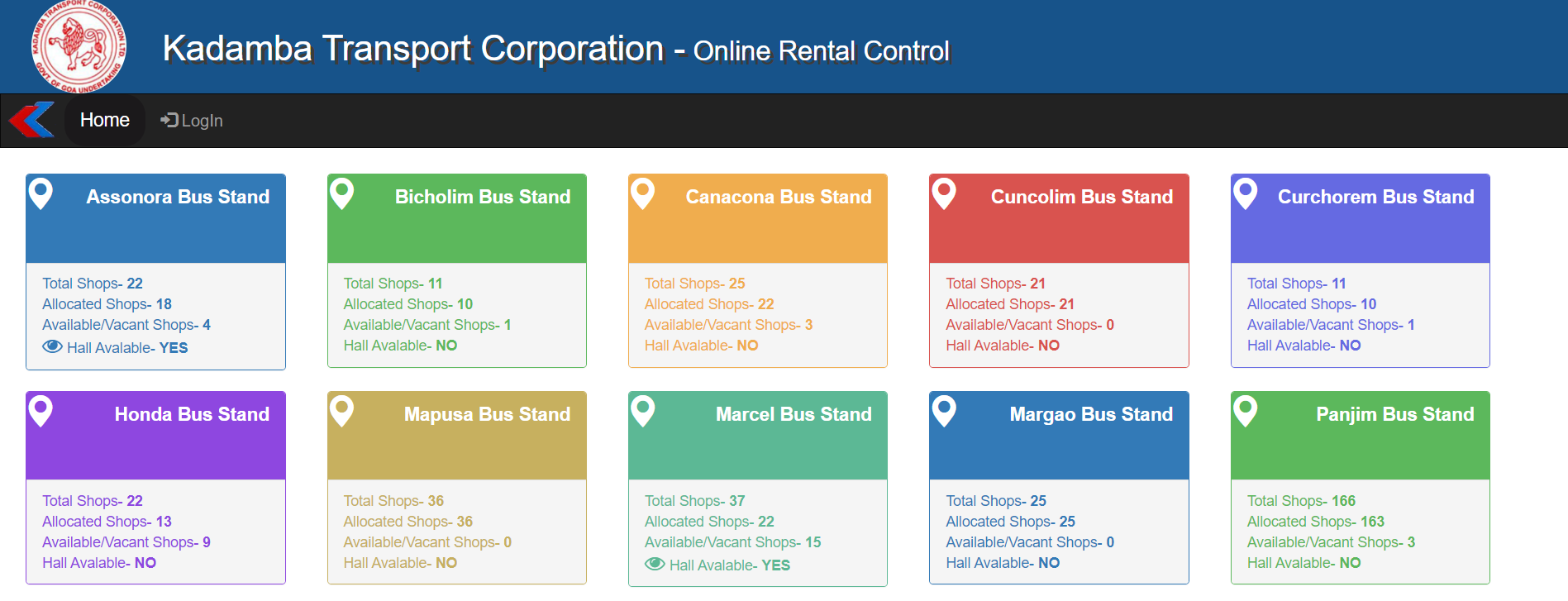
Task: Open the Curchorem Bus Stand heading
Action: tap(1375, 197)
